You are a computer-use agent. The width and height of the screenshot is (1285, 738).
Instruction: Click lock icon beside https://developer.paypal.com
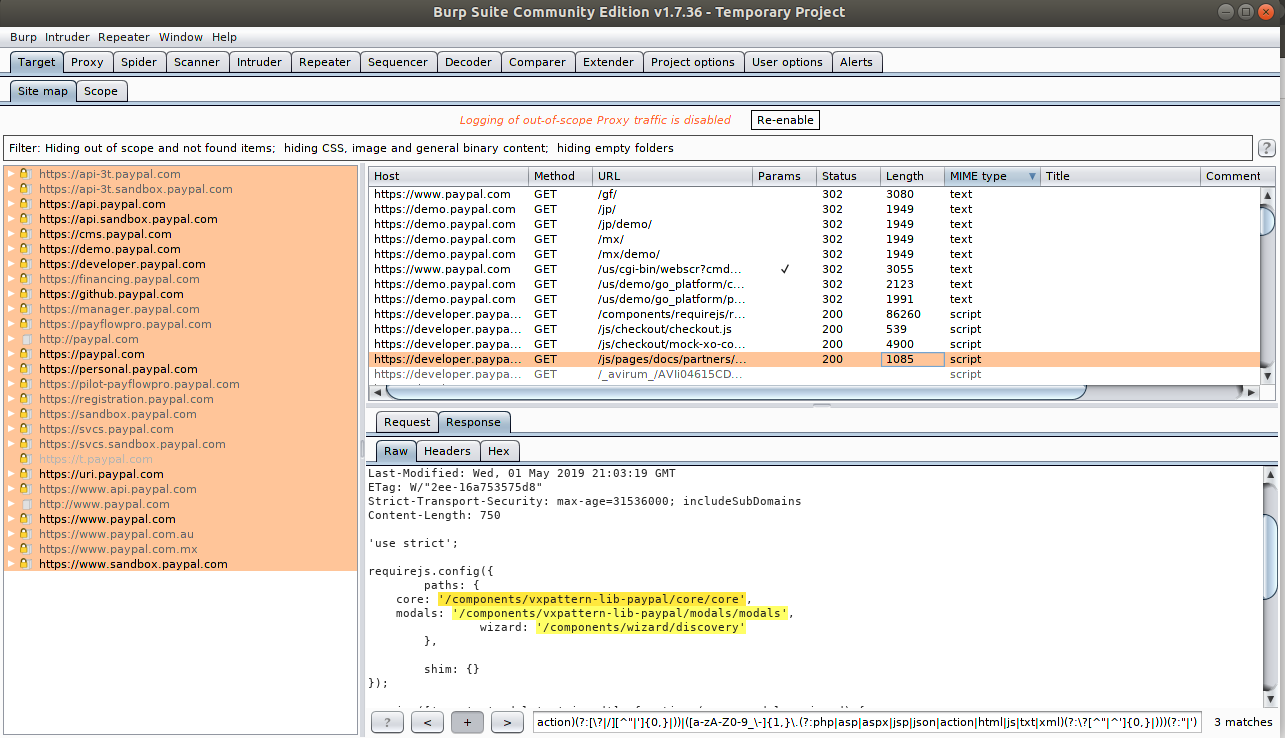26,264
